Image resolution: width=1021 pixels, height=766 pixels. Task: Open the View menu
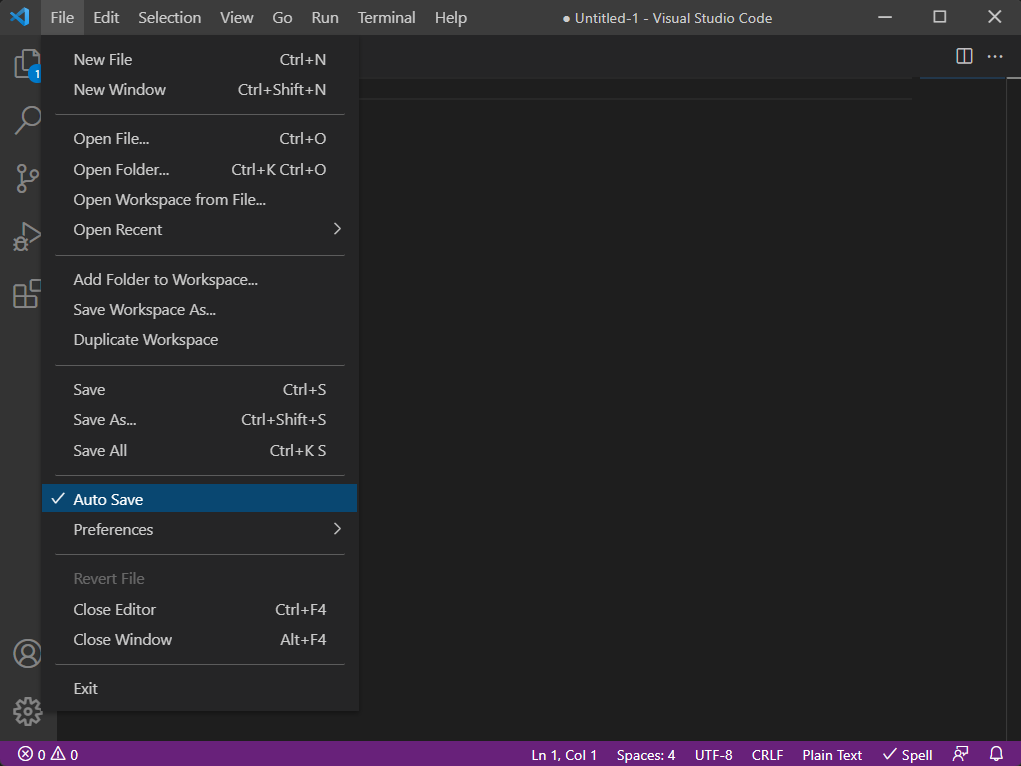click(236, 18)
